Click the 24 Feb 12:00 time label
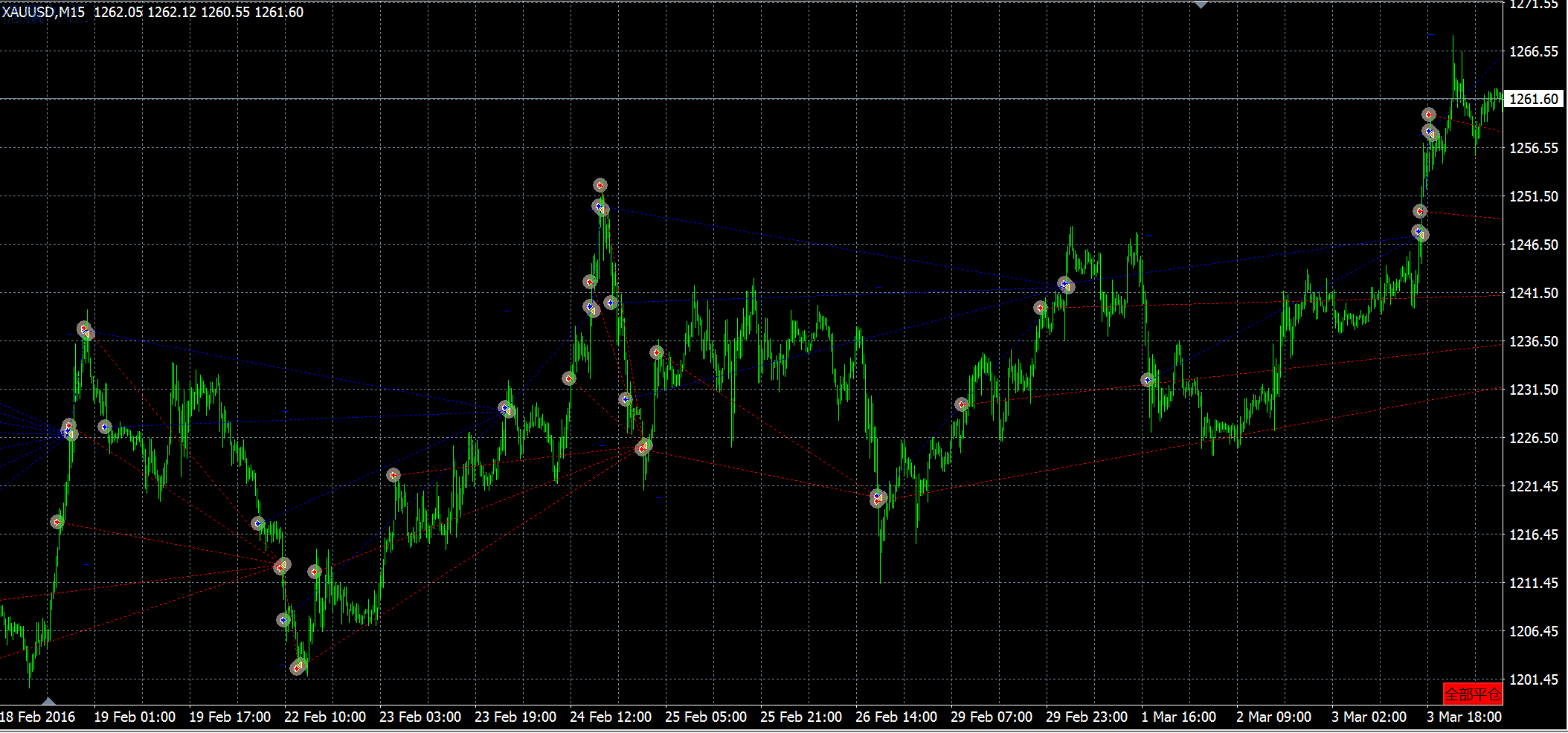This screenshot has width=1568, height=733. click(x=611, y=717)
